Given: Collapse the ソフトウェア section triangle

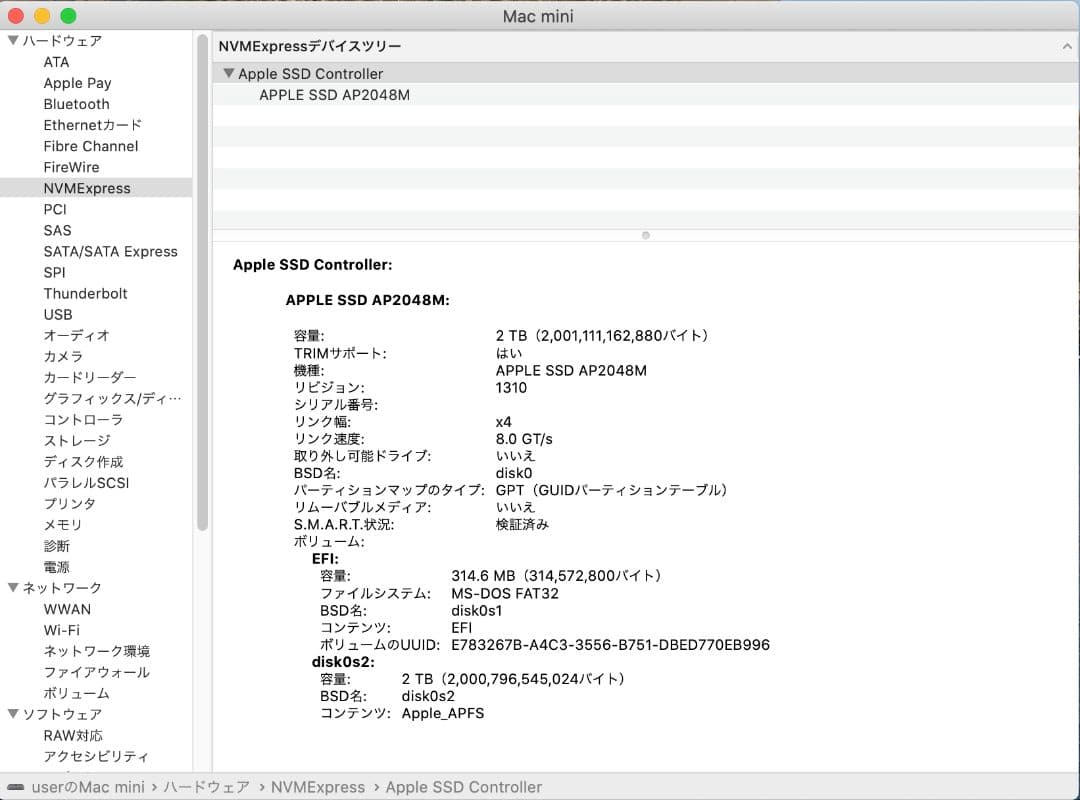Looking at the screenshot, I should coord(13,714).
